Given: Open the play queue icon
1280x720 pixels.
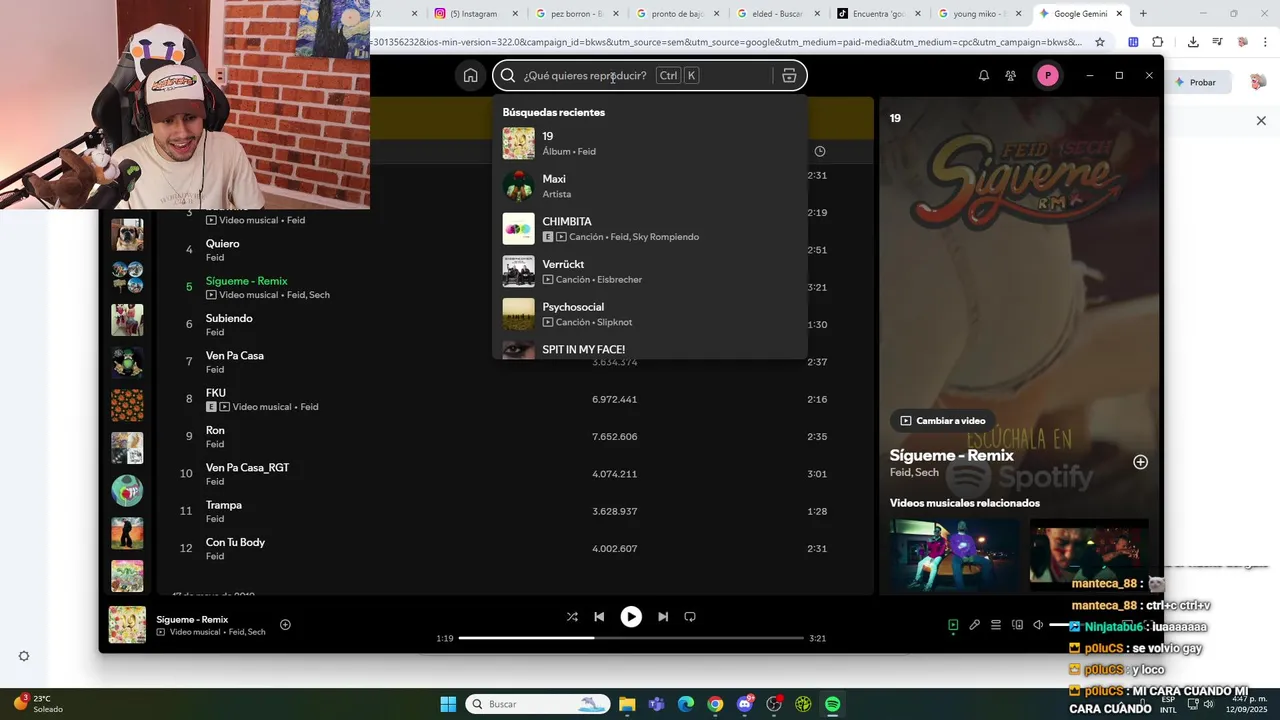Looking at the screenshot, I should 996,625.
